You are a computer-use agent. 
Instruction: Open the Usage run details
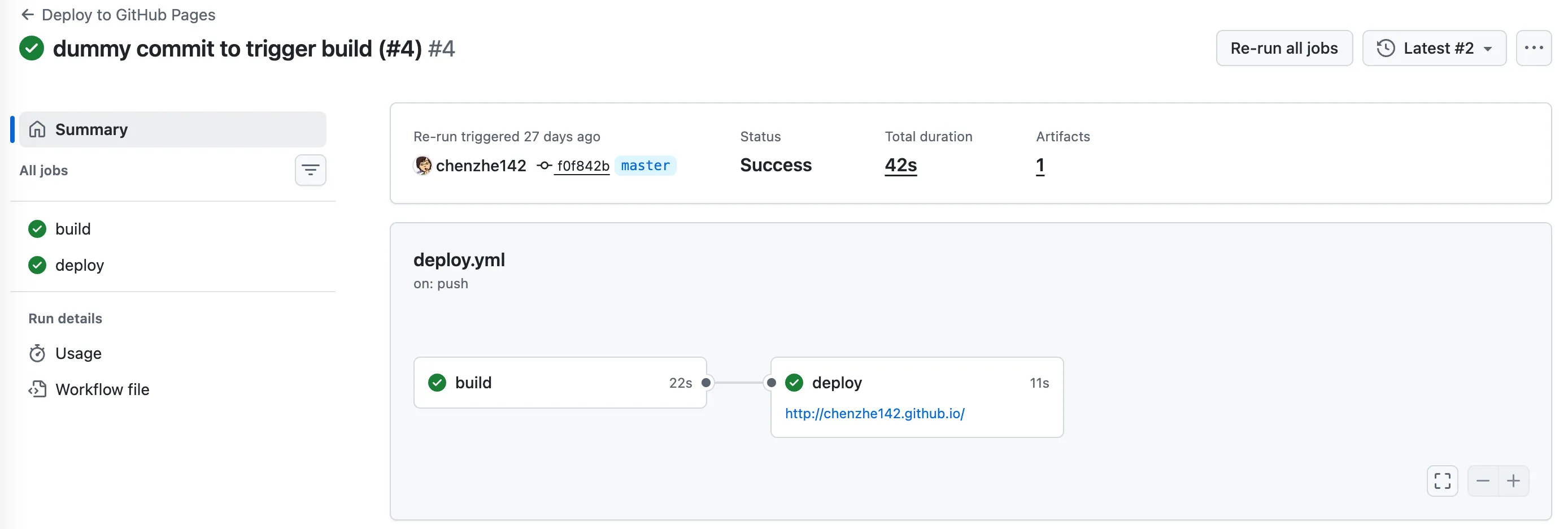tap(172, 353)
